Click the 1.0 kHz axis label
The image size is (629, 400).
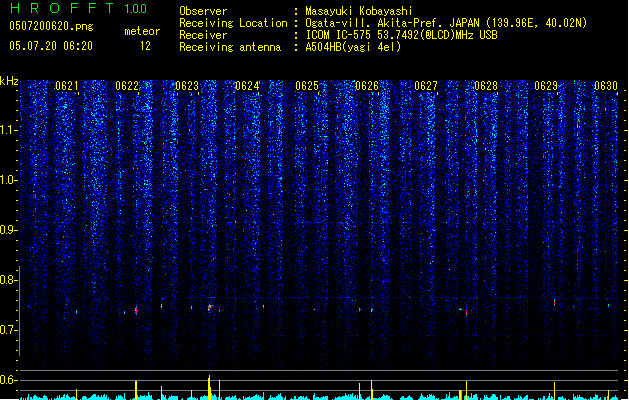pos(8,180)
